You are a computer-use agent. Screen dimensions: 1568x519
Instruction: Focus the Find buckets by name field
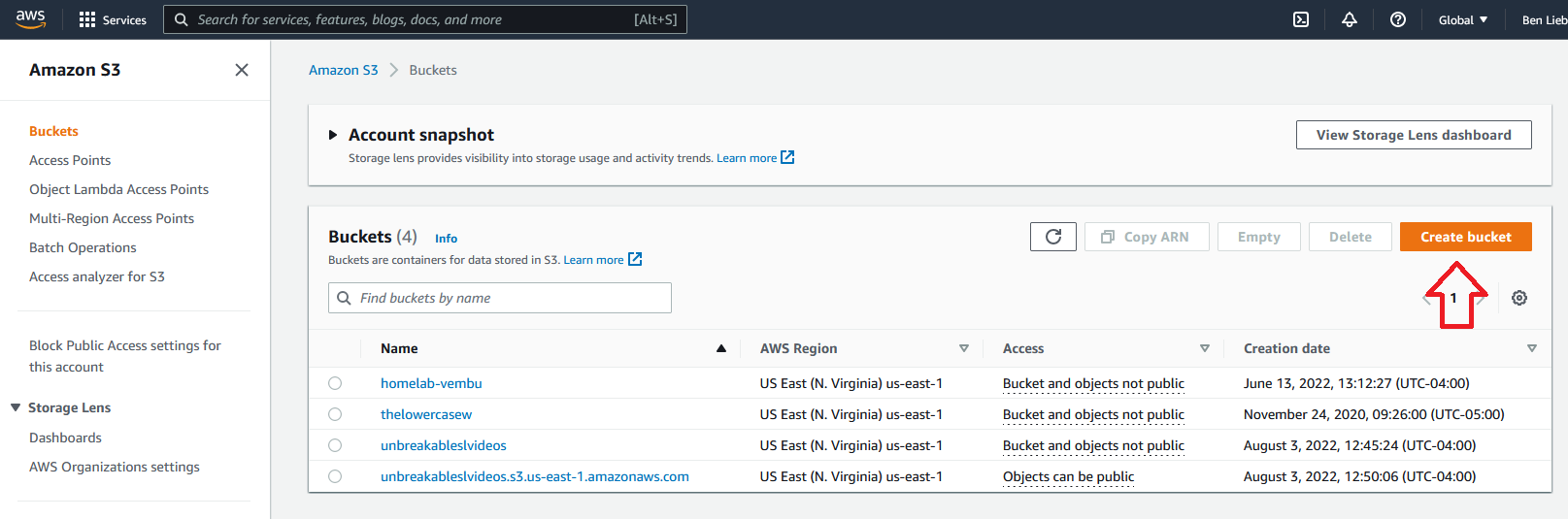[500, 298]
